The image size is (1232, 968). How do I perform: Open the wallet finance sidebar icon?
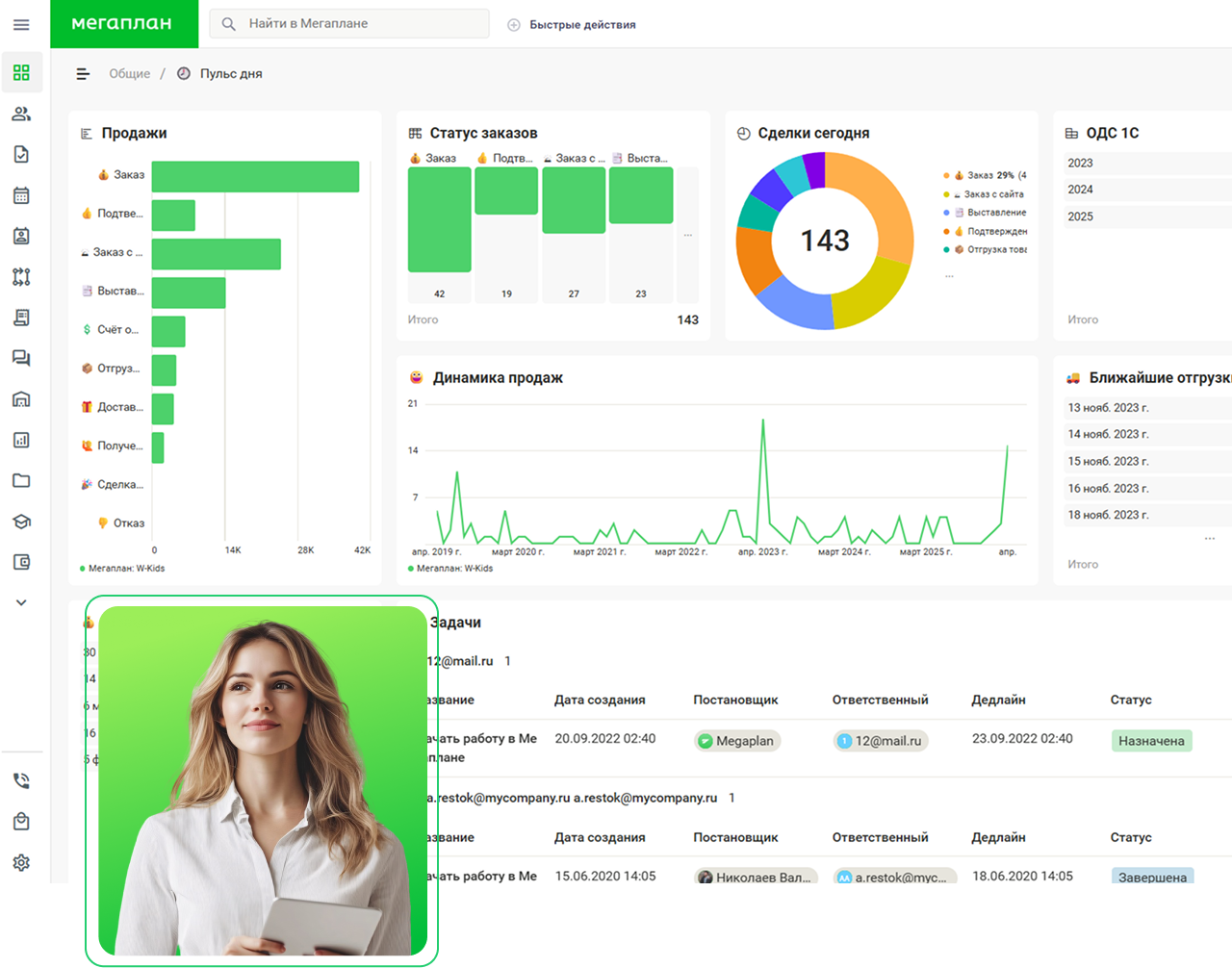coord(21,562)
